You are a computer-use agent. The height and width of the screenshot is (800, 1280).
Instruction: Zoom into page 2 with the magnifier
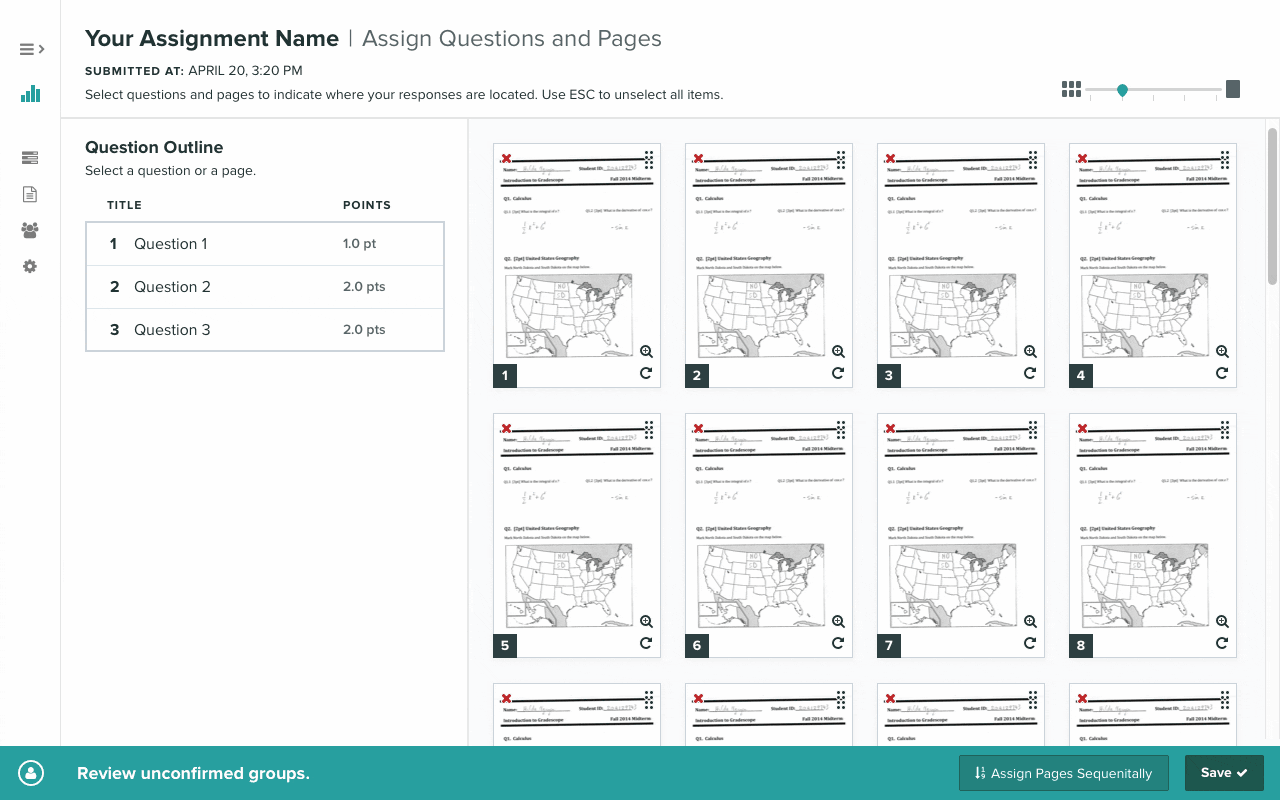point(838,351)
